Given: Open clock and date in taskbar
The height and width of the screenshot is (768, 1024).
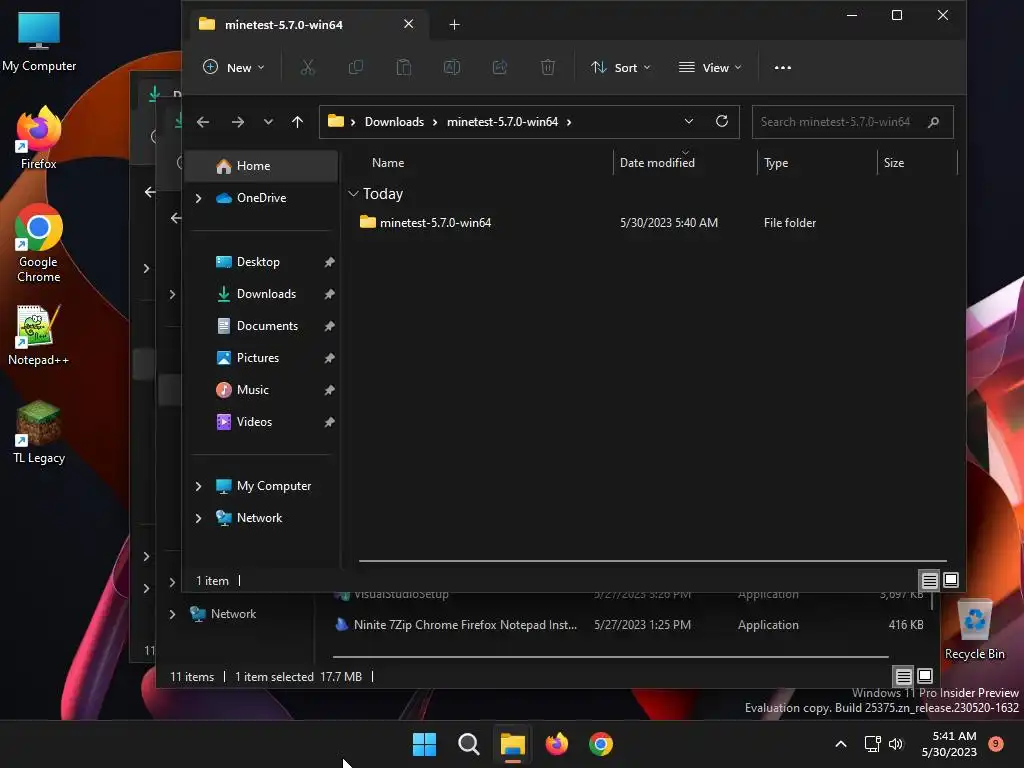Looking at the screenshot, I should click(949, 744).
